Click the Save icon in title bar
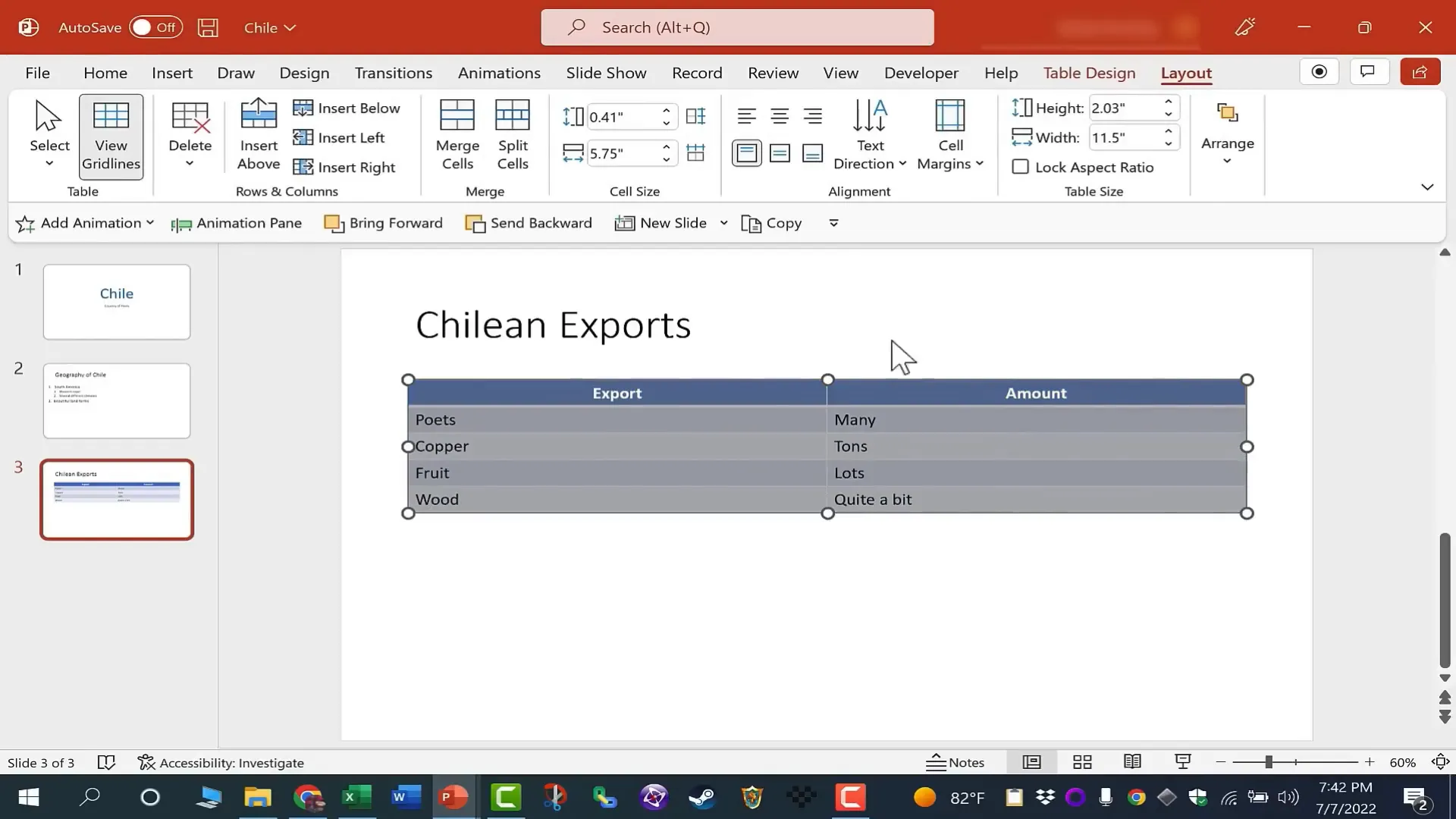 (x=208, y=27)
